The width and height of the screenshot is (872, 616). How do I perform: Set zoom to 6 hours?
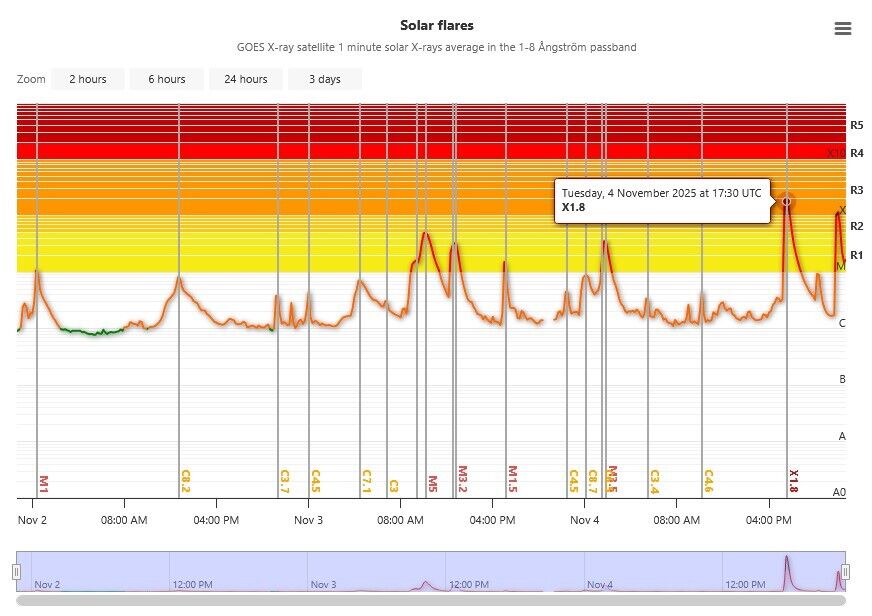point(166,79)
